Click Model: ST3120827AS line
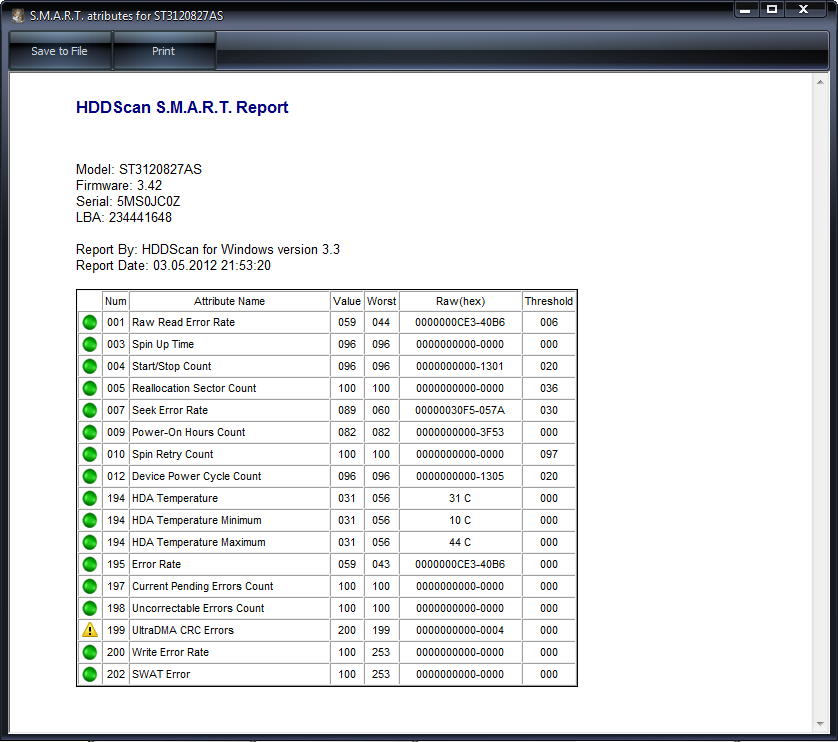Viewport: 838px width, 742px height. point(139,169)
